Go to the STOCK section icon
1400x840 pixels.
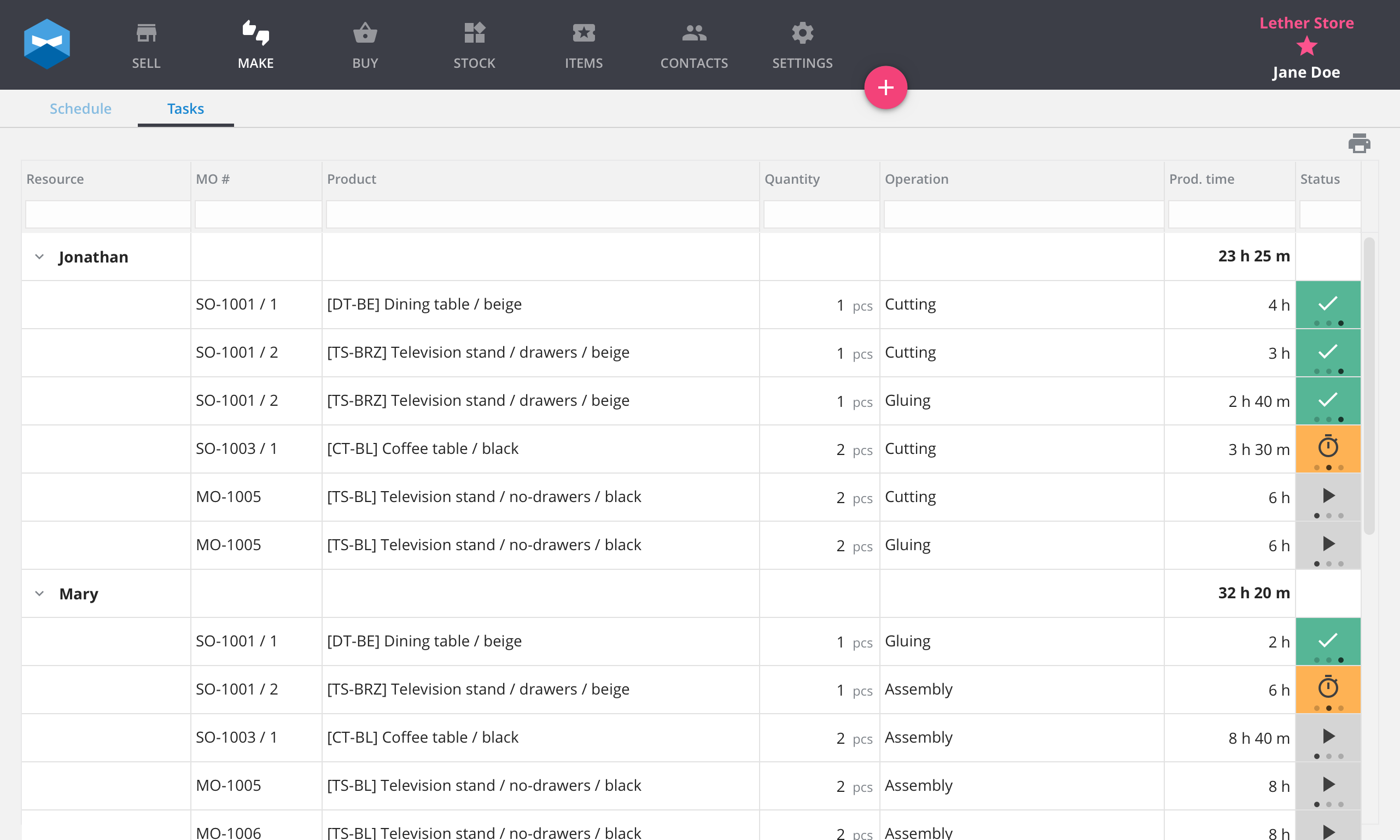[474, 33]
